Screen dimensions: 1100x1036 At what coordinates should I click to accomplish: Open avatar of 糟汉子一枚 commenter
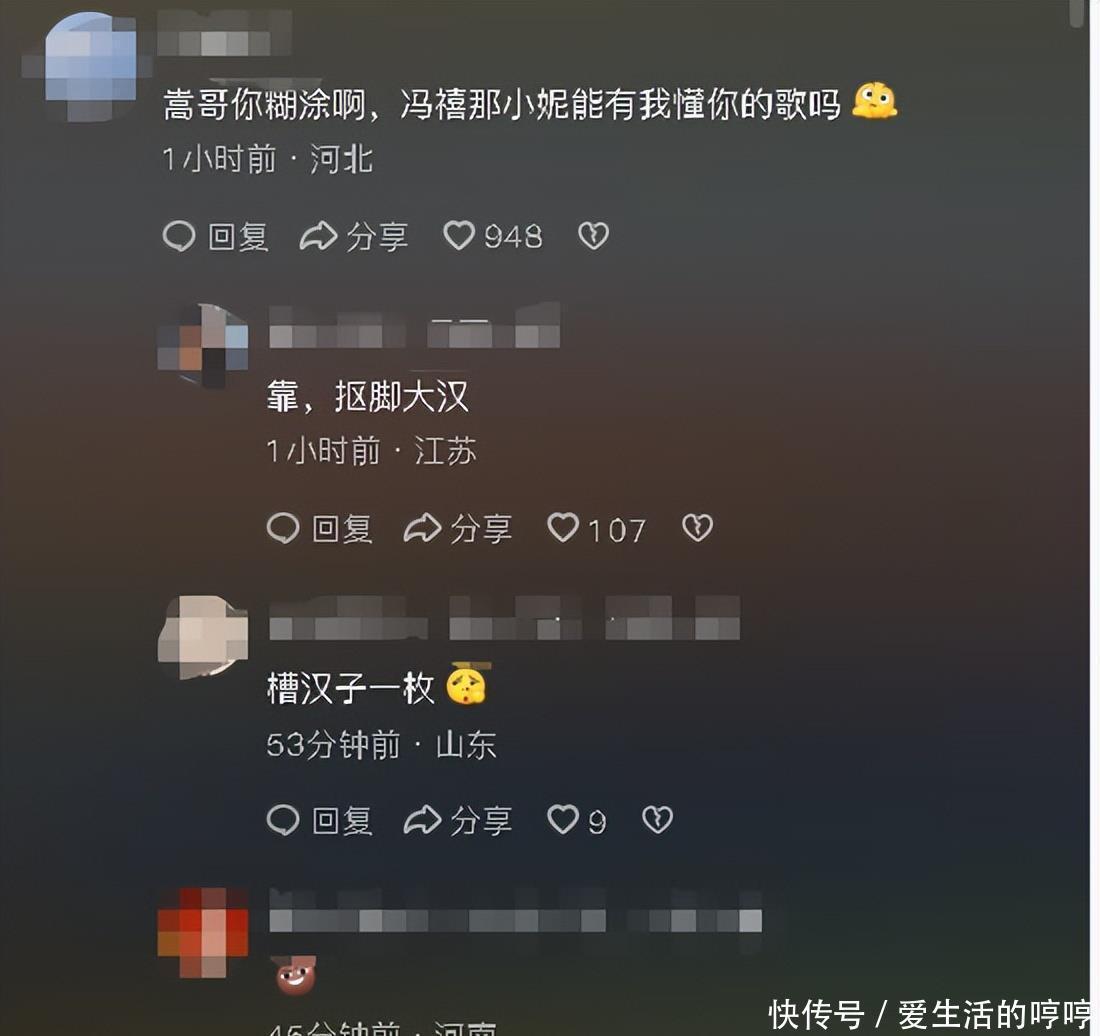pyautogui.click(x=203, y=637)
